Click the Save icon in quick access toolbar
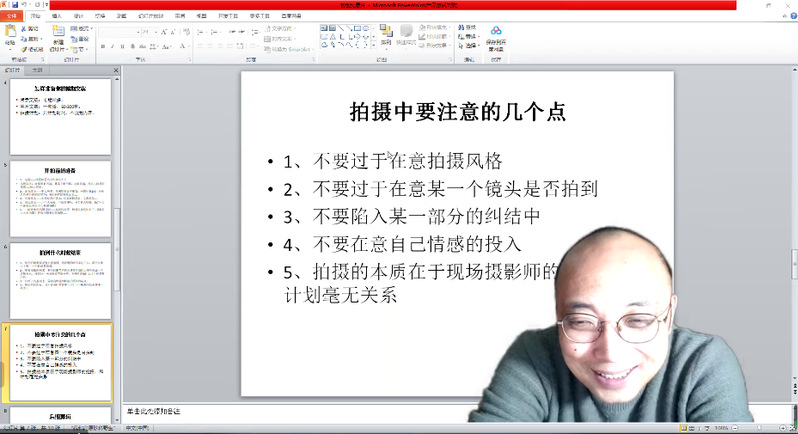 tap(16, 5)
